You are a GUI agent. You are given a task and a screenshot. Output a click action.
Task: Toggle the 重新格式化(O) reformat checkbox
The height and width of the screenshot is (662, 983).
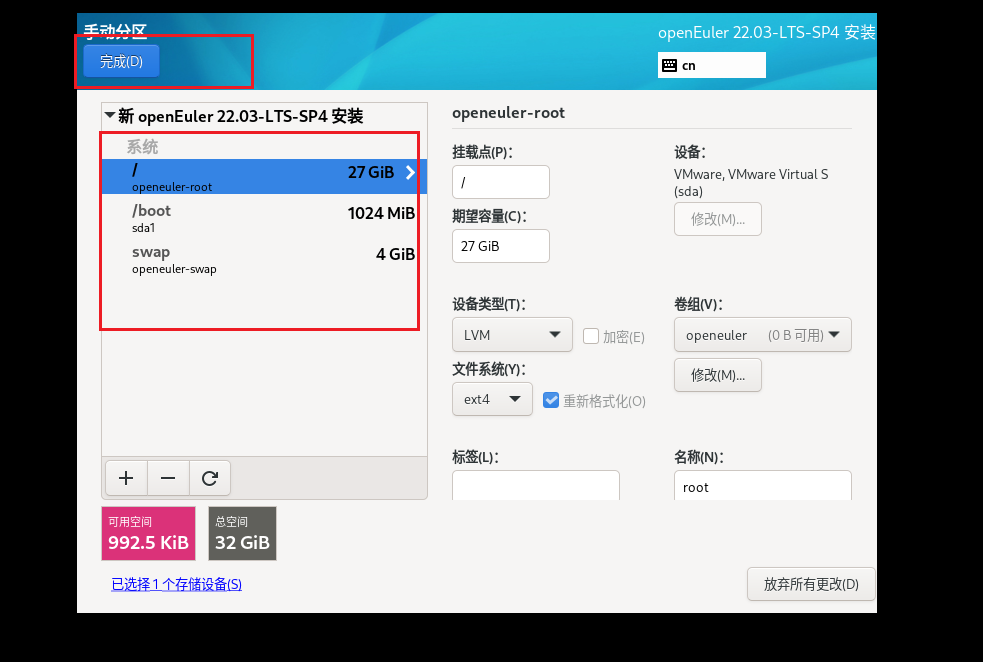click(x=551, y=400)
